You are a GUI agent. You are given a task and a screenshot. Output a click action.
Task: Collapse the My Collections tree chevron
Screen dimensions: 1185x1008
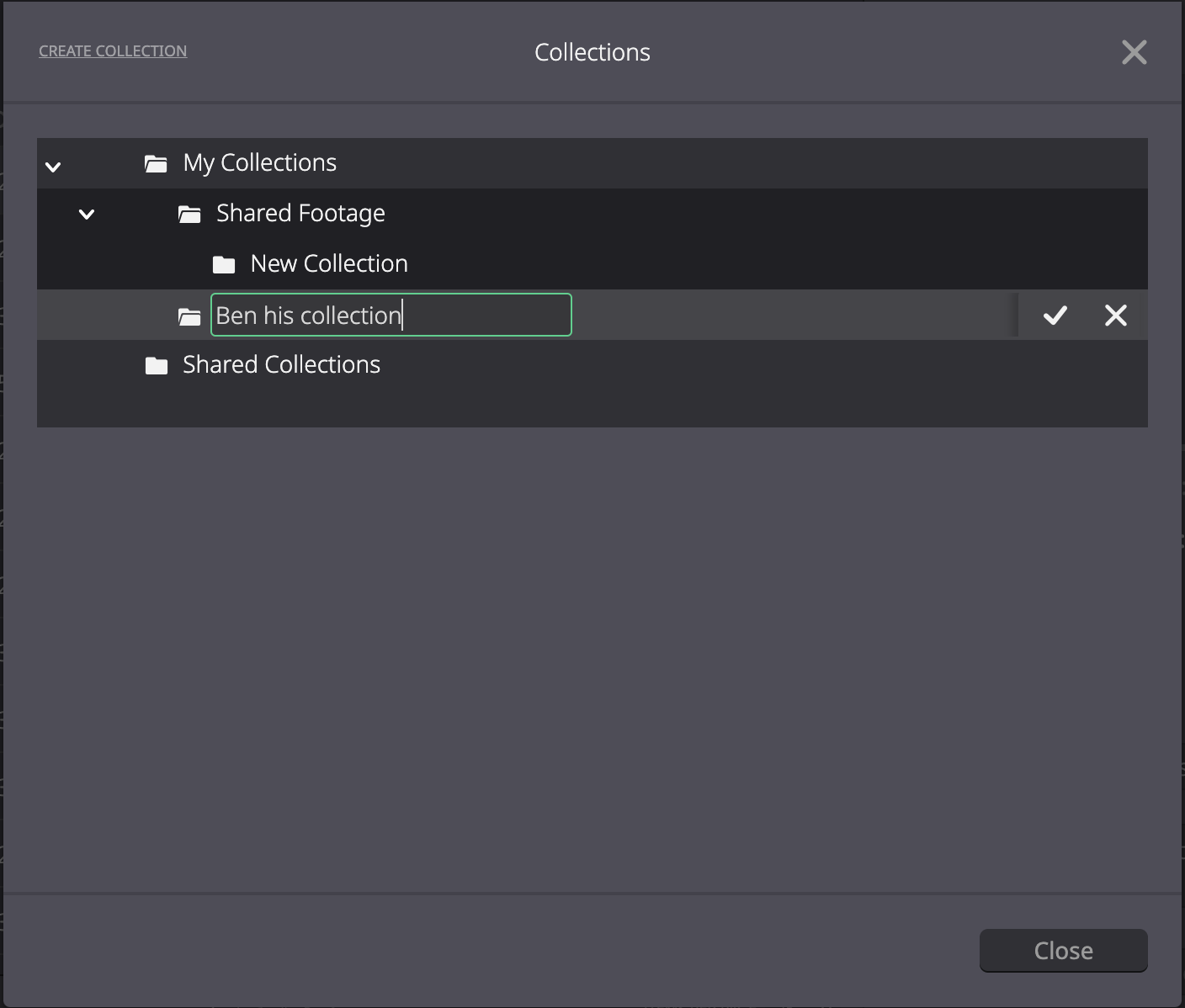coord(53,167)
